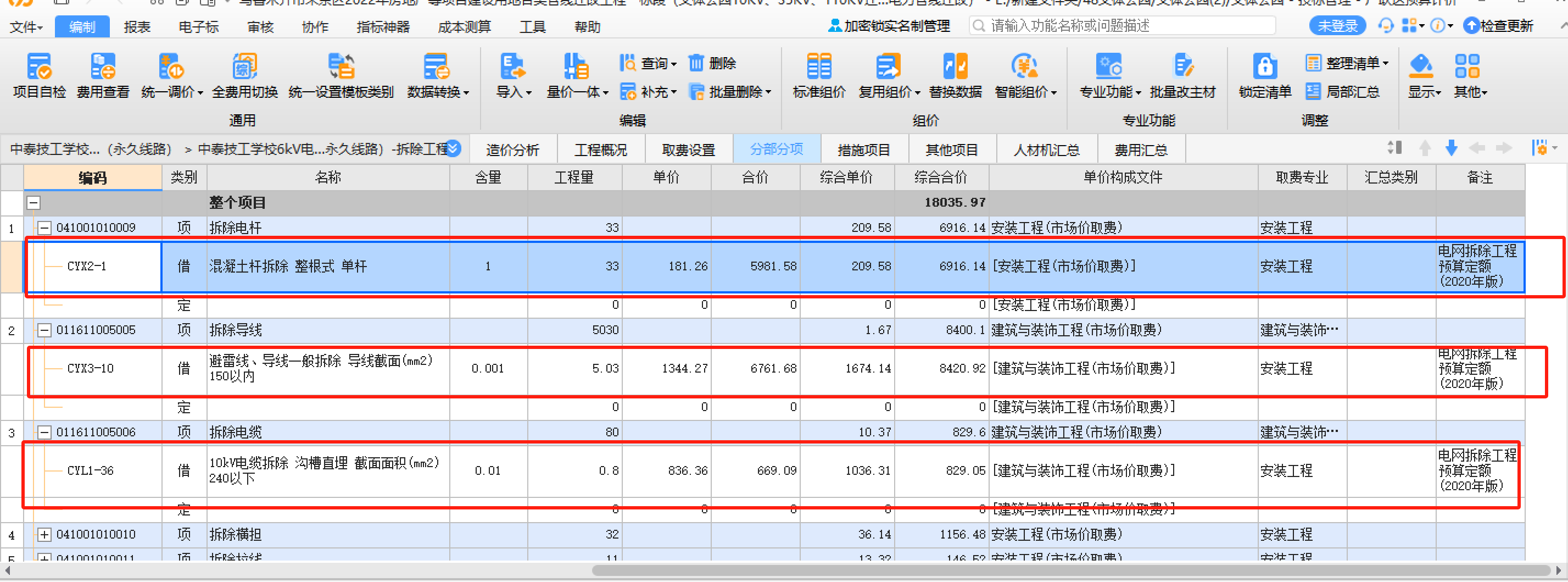Switch to the 编制 ribbon tab
1568x582 pixels.
pos(82,27)
